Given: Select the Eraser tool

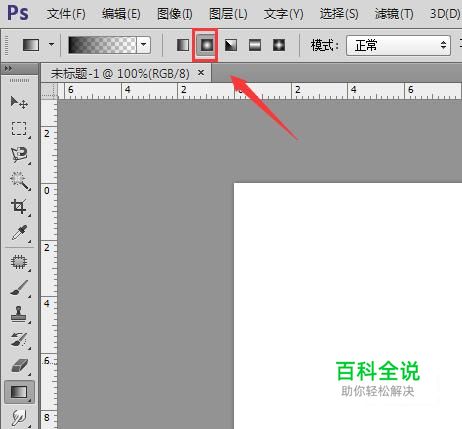Looking at the screenshot, I should [x=19, y=366].
